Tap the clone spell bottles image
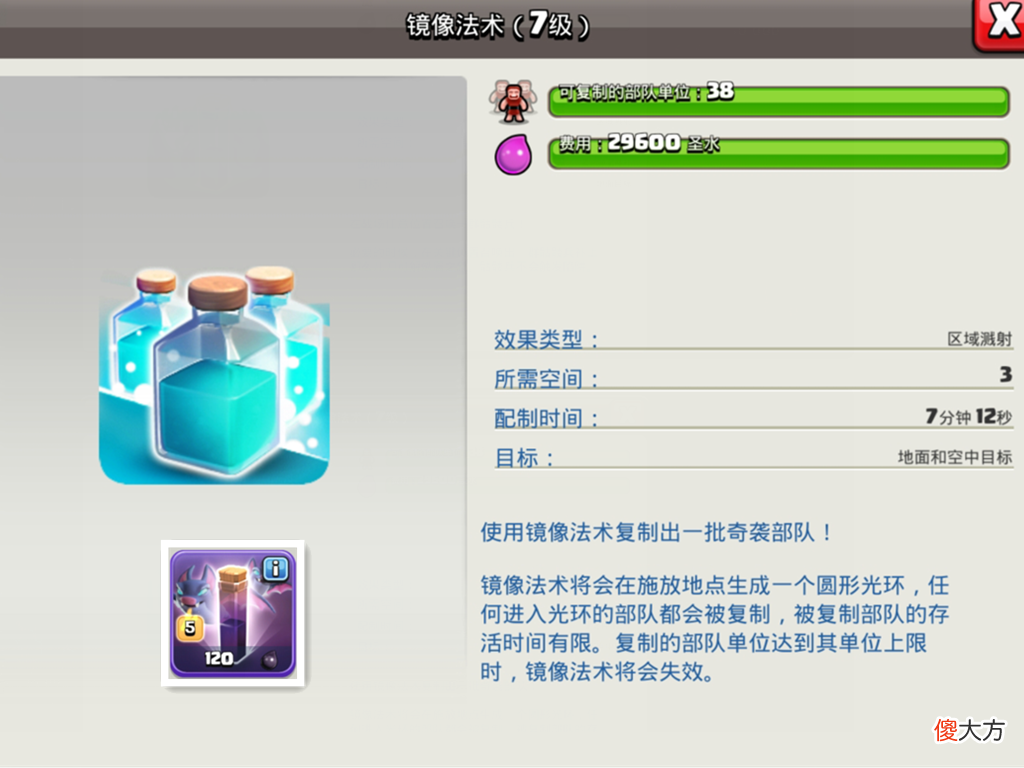Image resolution: width=1024 pixels, height=768 pixels. click(x=214, y=374)
